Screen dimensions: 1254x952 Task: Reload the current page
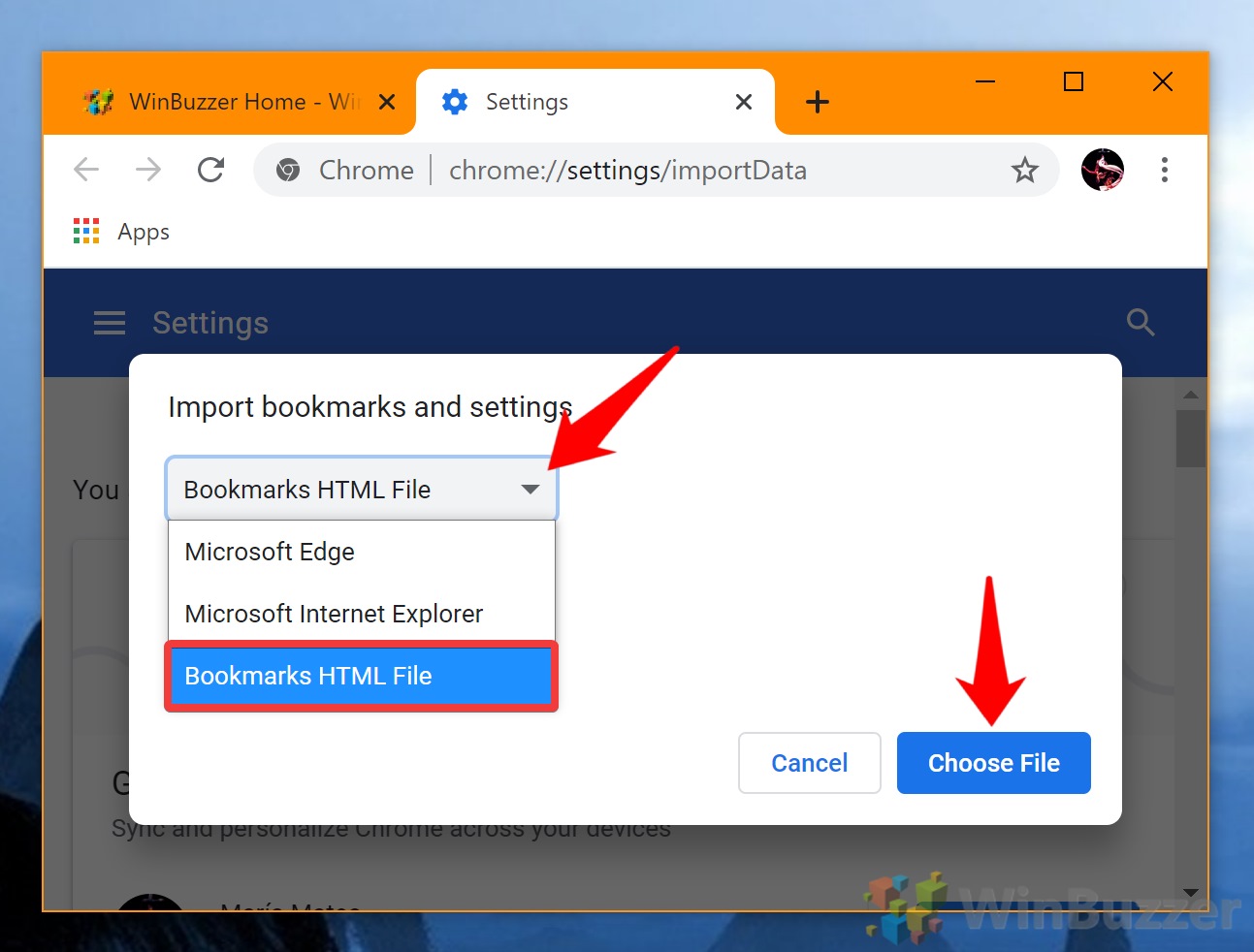pos(210,170)
